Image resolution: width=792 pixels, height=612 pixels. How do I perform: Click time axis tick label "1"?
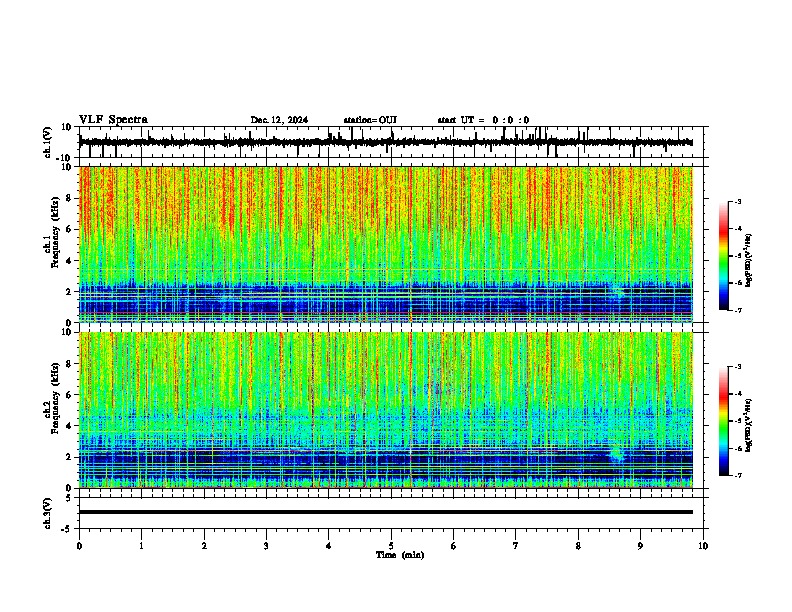pos(141,546)
